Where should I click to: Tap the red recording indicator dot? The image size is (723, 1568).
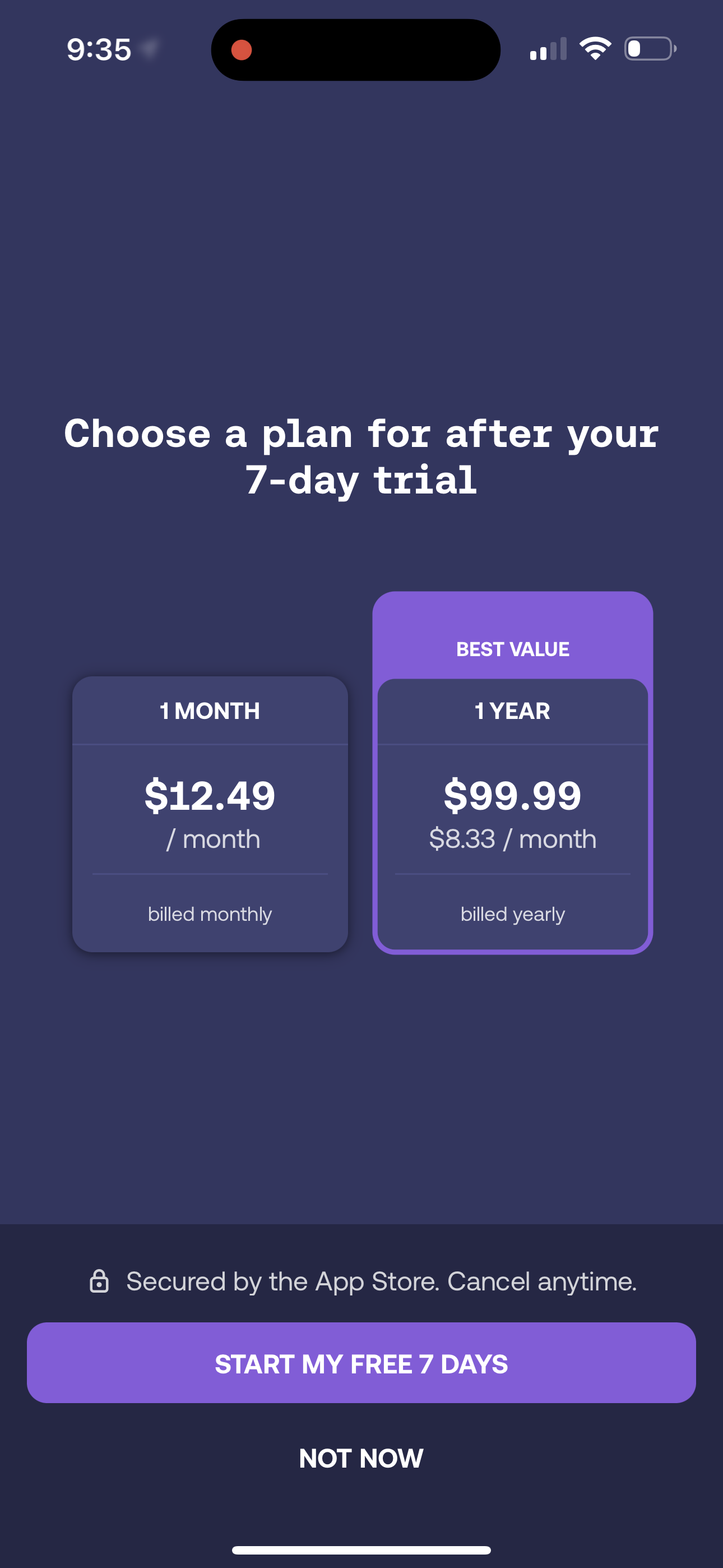[242, 50]
